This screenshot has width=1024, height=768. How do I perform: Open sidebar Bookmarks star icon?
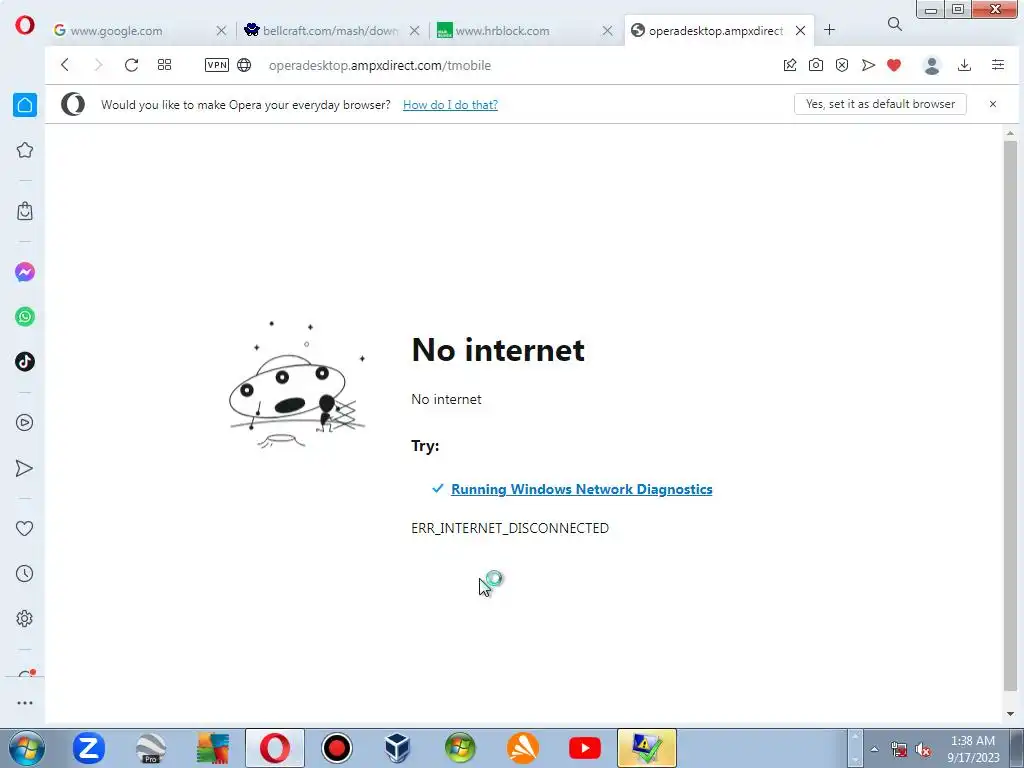click(25, 150)
